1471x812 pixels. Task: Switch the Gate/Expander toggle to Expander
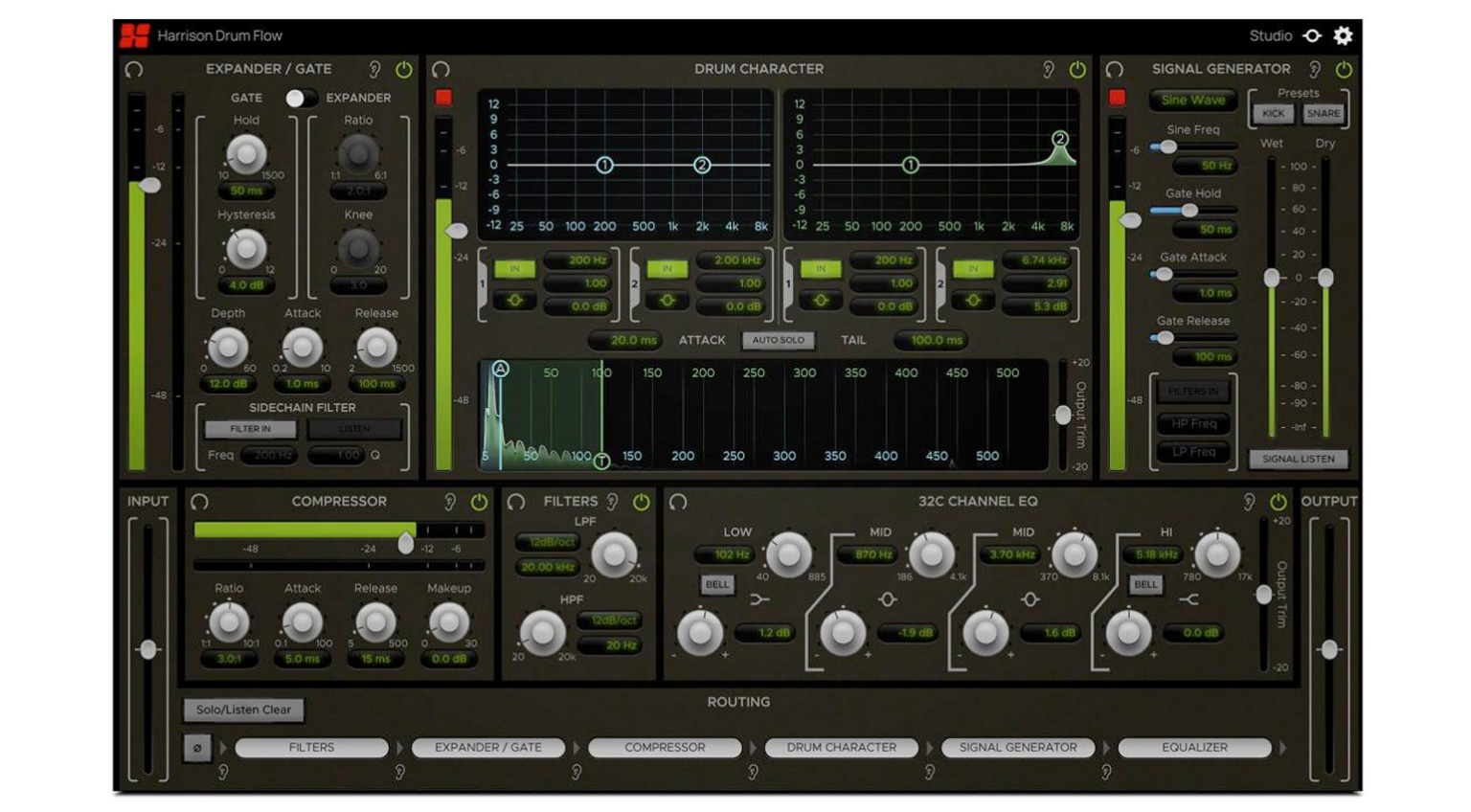[305, 97]
